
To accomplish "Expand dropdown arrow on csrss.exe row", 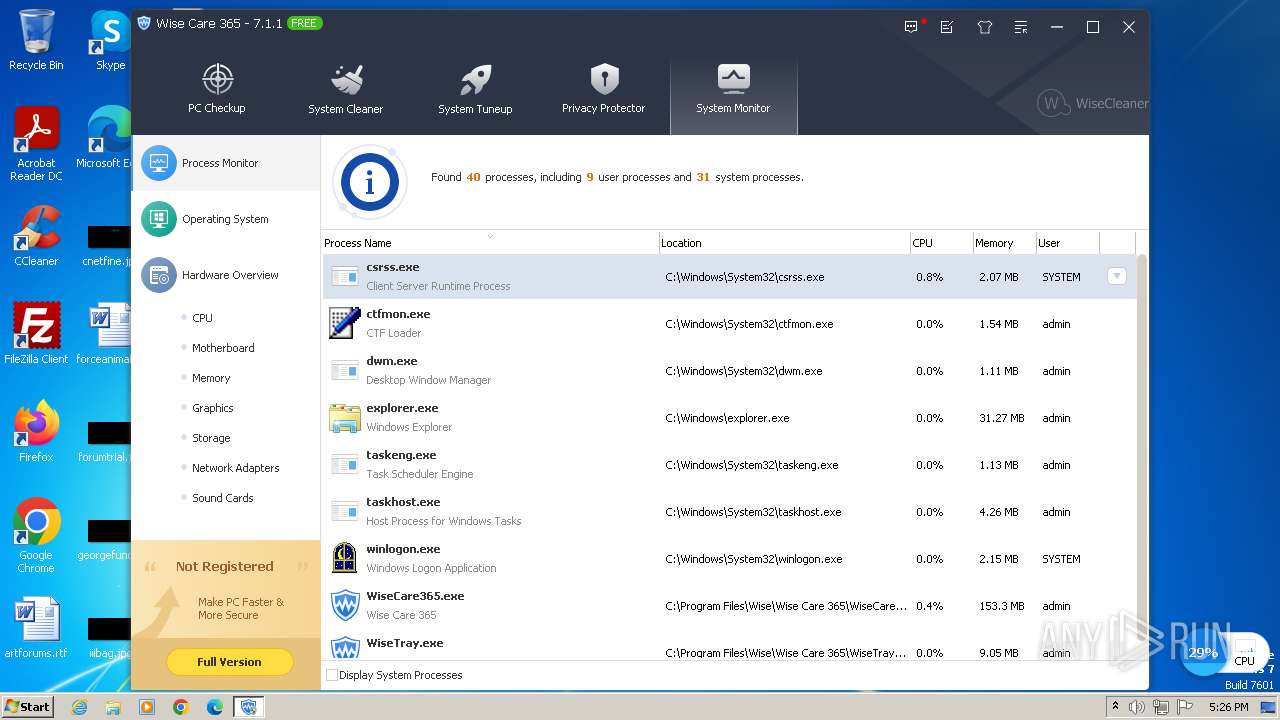I will (x=1117, y=276).
